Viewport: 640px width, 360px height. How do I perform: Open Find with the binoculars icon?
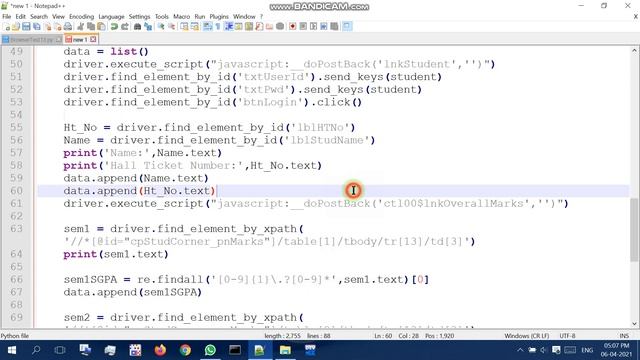[138, 27]
